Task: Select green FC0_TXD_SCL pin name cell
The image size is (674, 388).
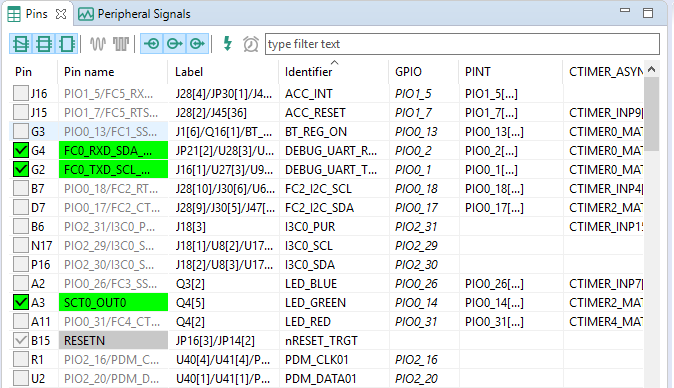Action: [113, 169]
